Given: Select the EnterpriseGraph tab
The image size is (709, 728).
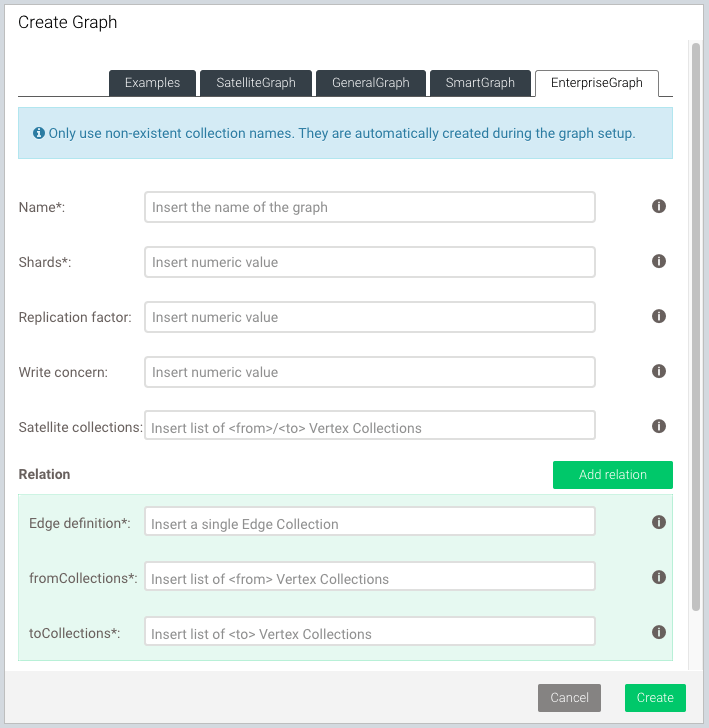Looking at the screenshot, I should pyautogui.click(x=597, y=83).
